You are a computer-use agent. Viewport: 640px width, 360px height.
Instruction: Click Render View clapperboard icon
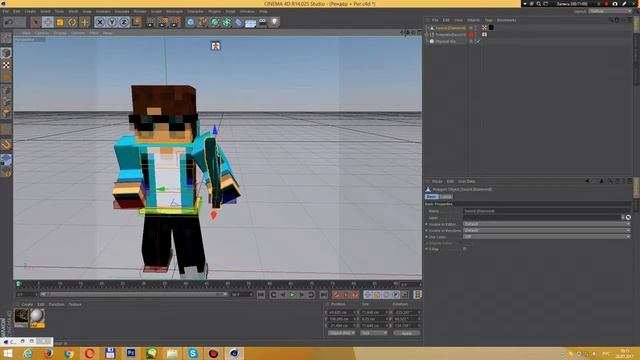pyautogui.click(x=151, y=22)
